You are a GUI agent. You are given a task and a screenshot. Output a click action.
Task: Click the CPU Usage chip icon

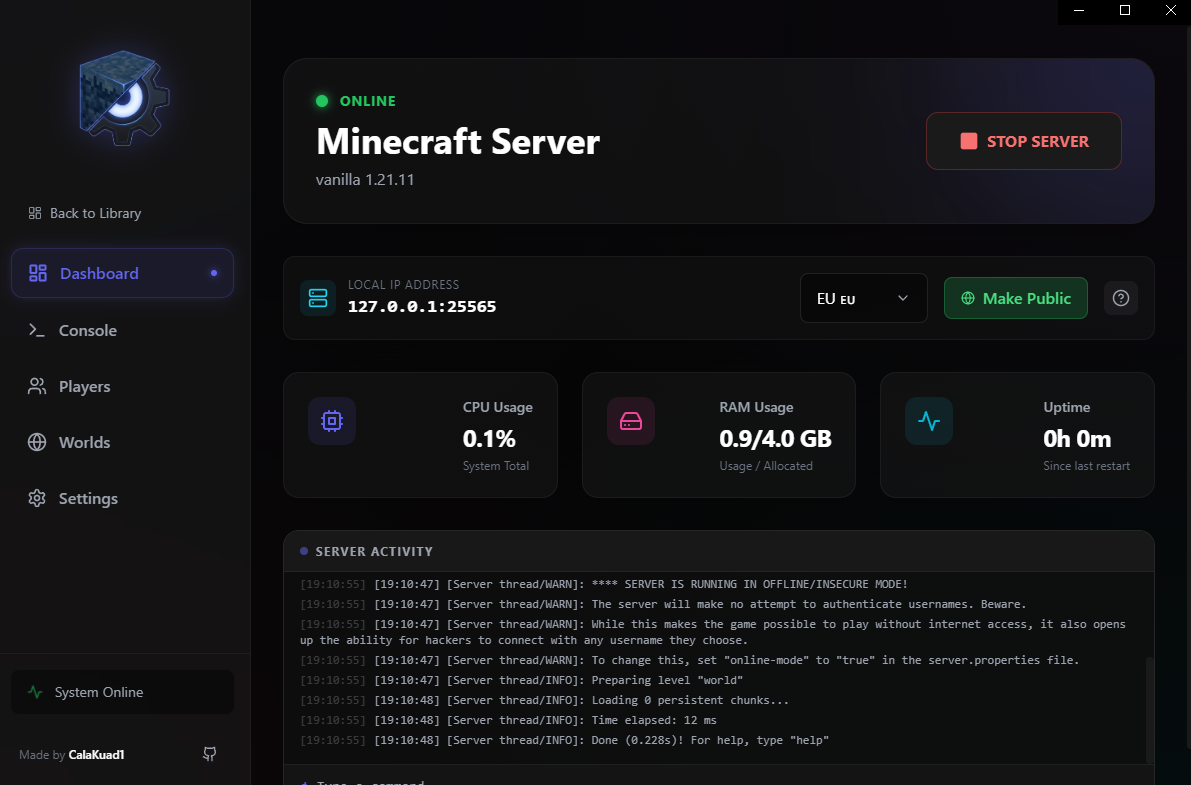coord(331,421)
